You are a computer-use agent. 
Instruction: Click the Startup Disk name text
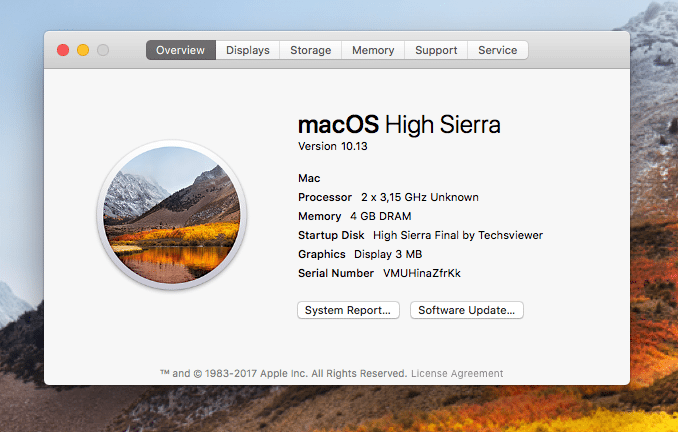click(x=458, y=235)
